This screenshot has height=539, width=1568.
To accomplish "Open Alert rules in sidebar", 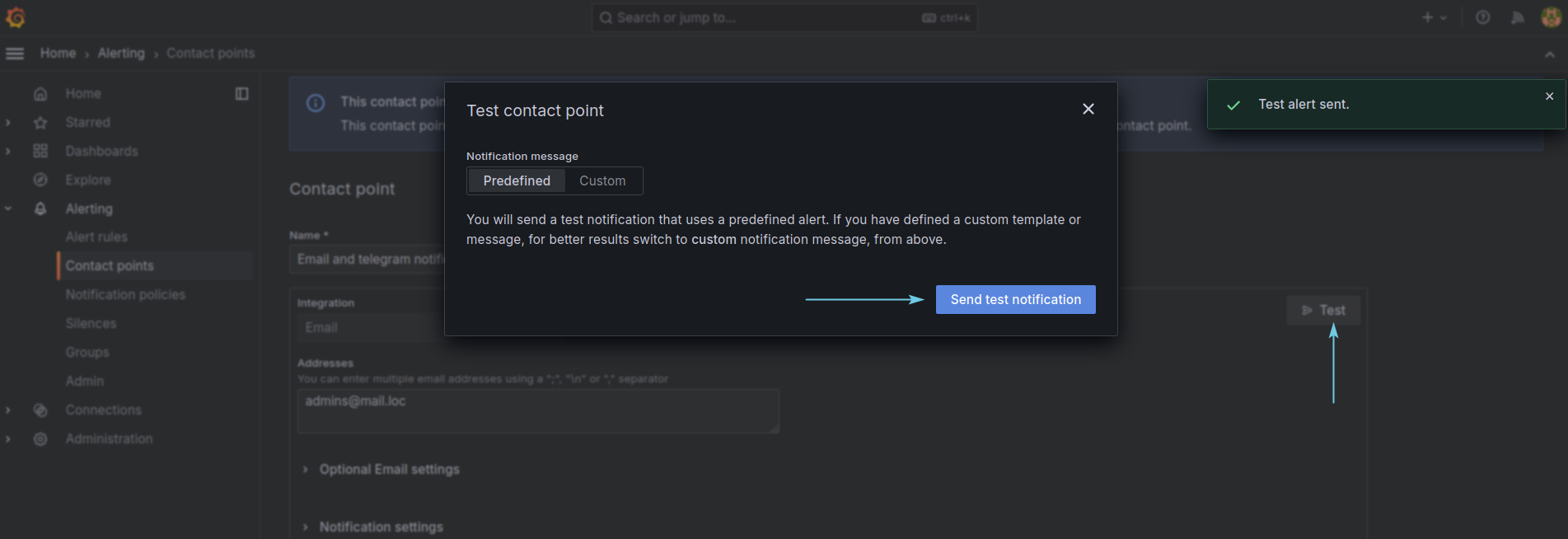I will pos(96,237).
